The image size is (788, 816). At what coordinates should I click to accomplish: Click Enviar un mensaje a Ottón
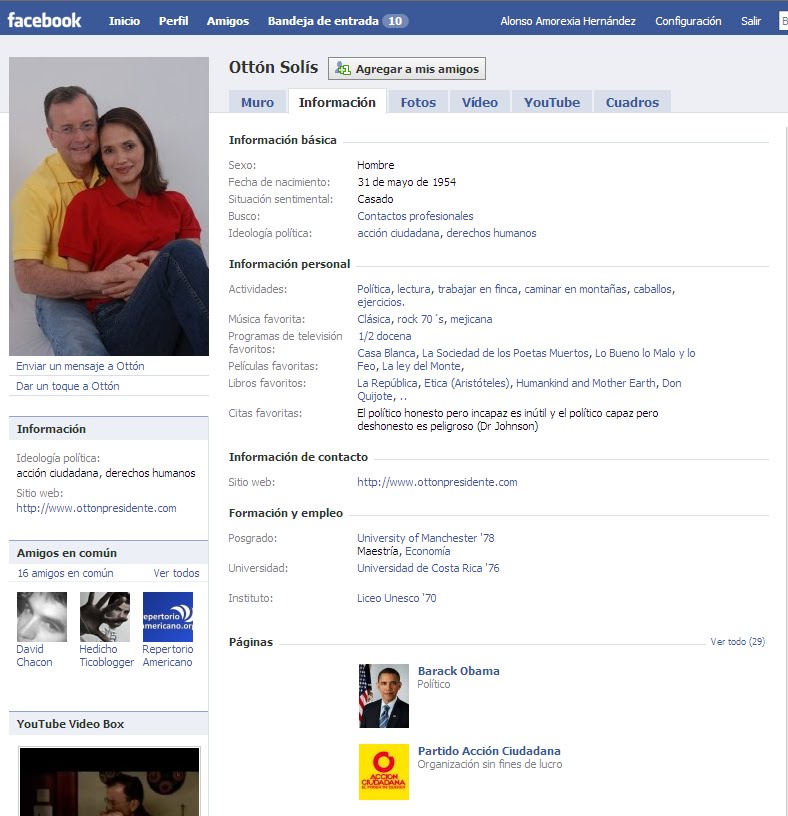(x=80, y=366)
